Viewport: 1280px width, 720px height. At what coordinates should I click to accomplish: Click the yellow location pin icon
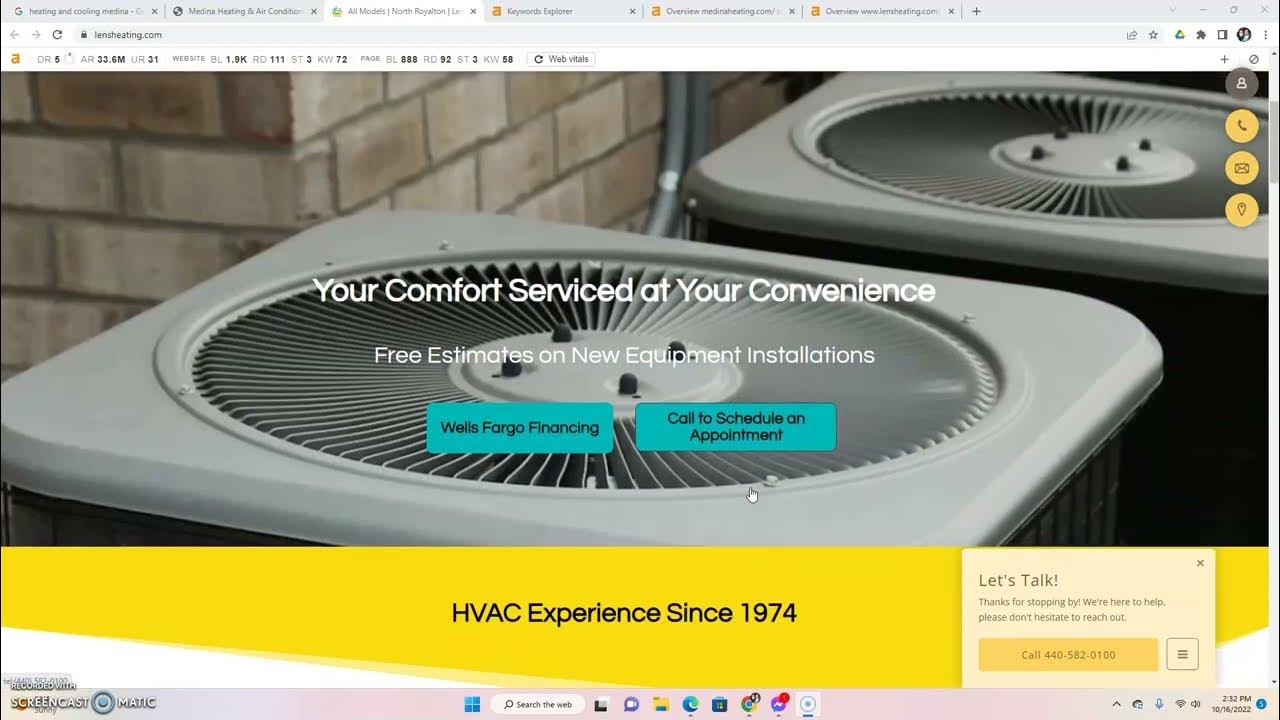[1241, 210]
